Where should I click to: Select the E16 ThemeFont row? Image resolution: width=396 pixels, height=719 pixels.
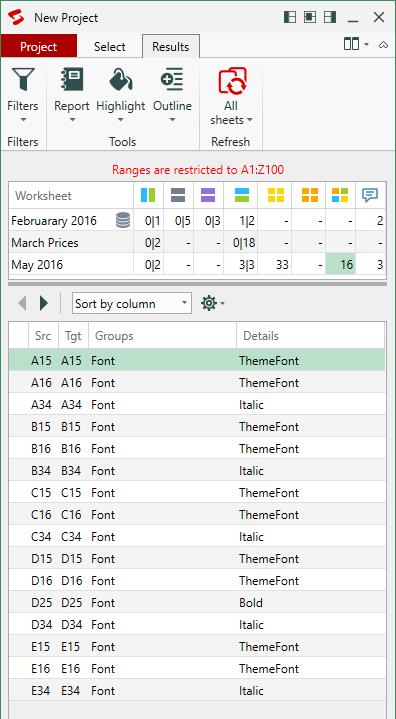point(197,669)
